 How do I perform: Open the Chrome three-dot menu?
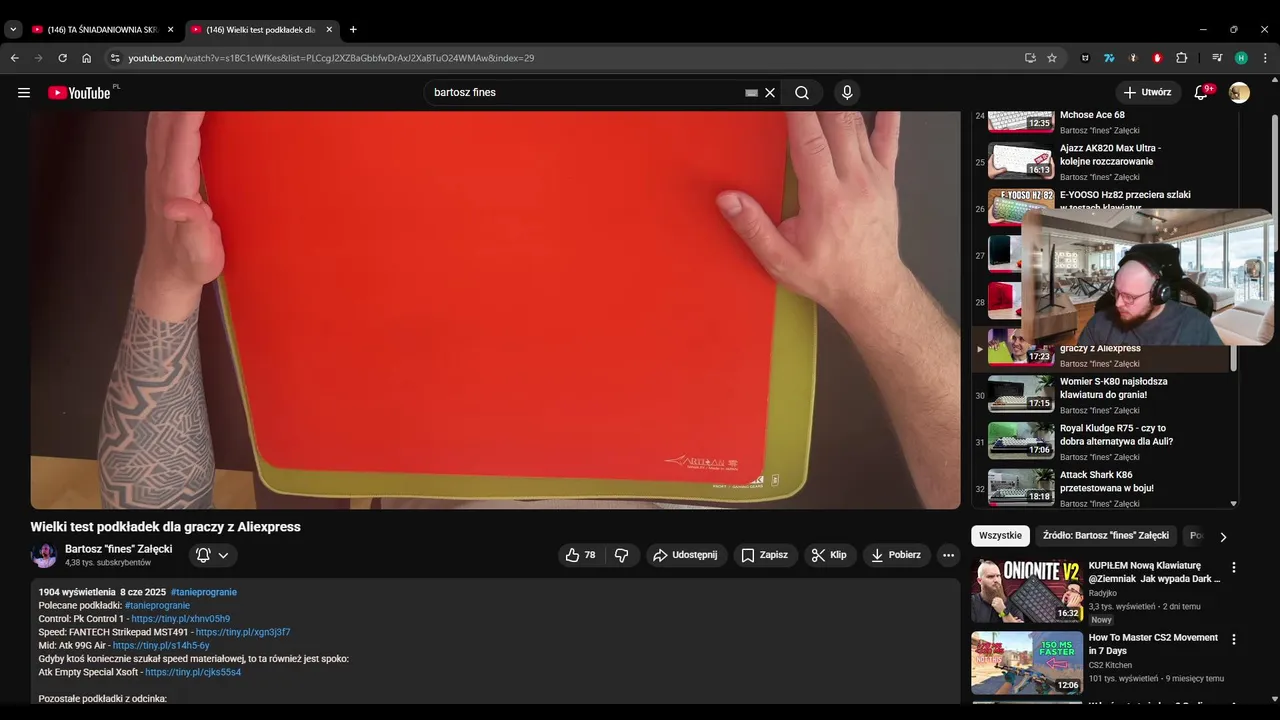pyautogui.click(x=1265, y=58)
